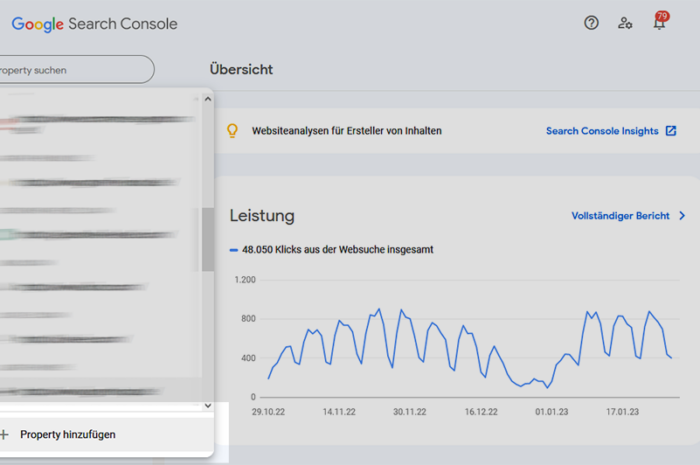
Task: Open Vollständiger Bericht performance report
Action: [621, 216]
